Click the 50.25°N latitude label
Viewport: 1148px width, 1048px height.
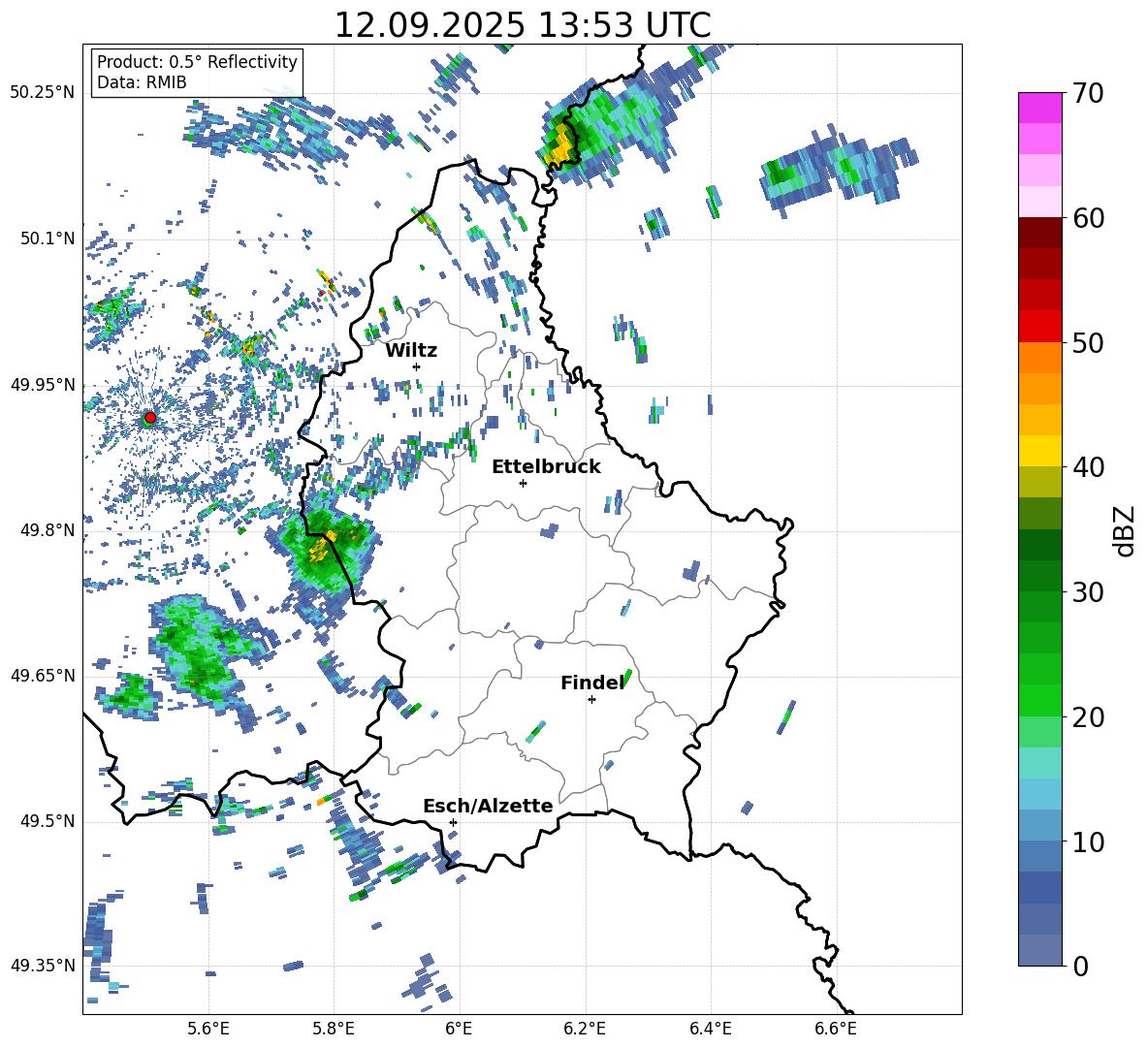coord(43,93)
